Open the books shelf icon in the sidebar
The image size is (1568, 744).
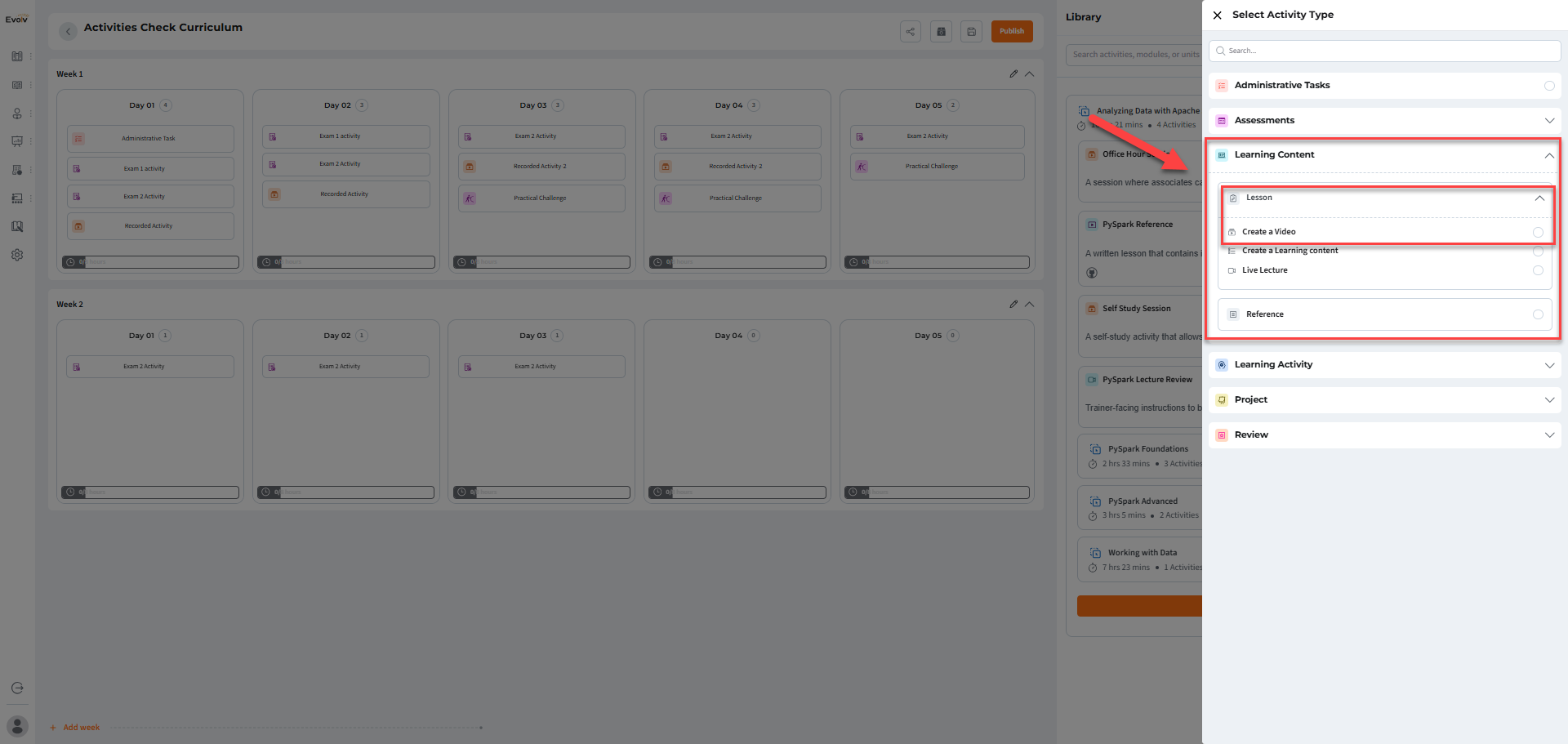pyautogui.click(x=17, y=56)
